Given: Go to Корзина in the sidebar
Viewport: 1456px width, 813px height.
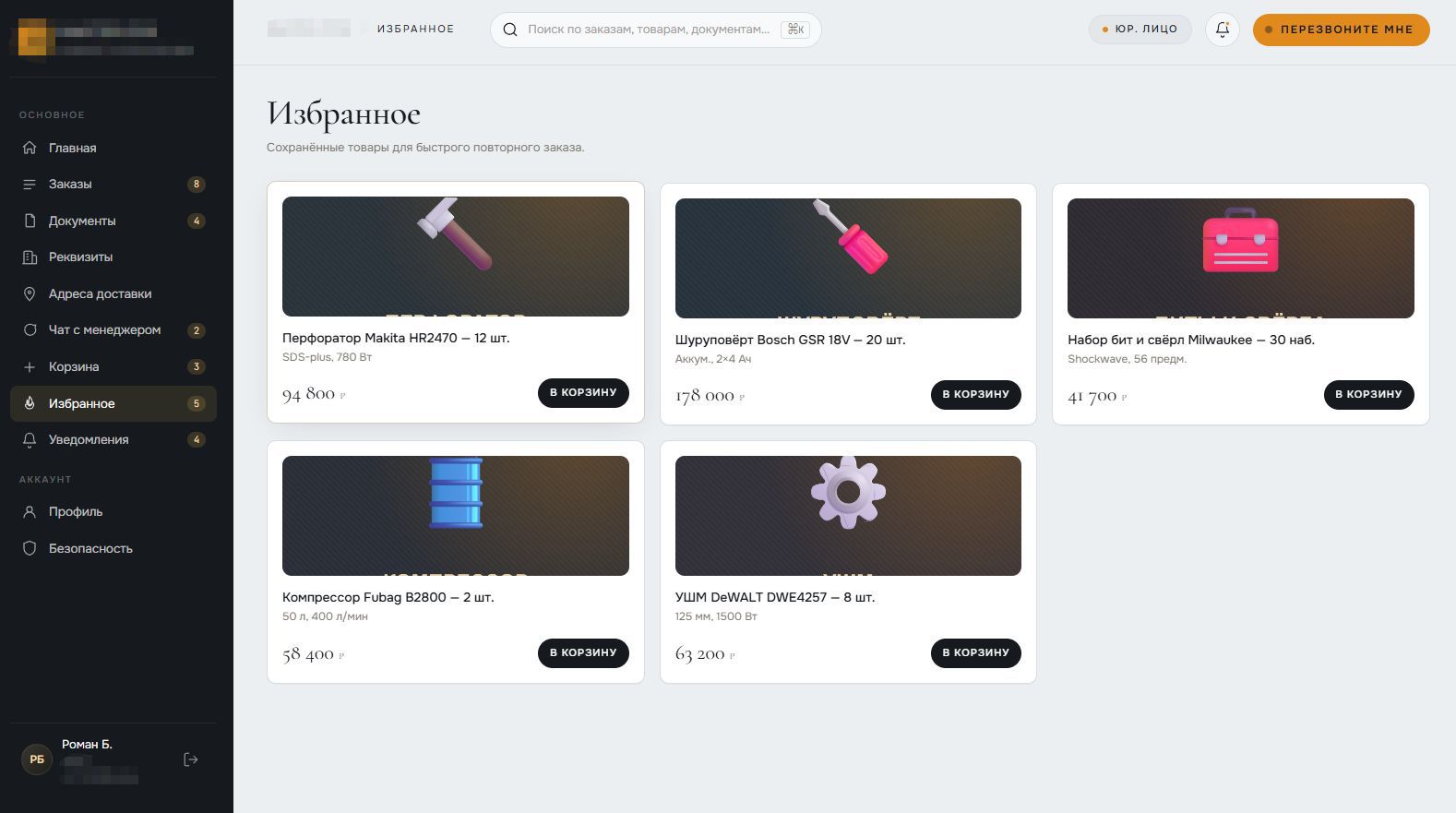Looking at the screenshot, I should click(113, 367).
